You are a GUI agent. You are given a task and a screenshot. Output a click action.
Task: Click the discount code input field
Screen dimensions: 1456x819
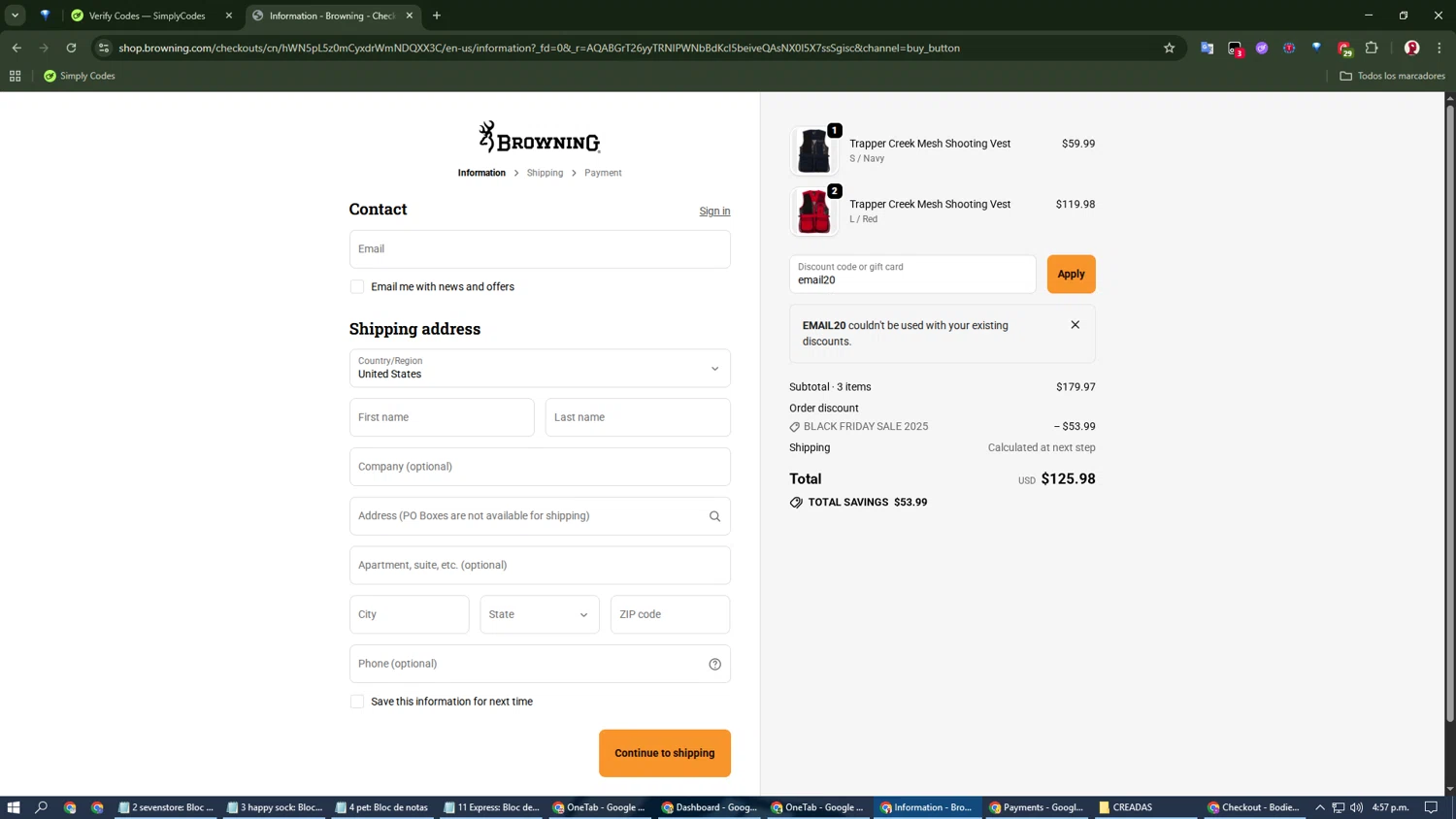tap(912, 274)
